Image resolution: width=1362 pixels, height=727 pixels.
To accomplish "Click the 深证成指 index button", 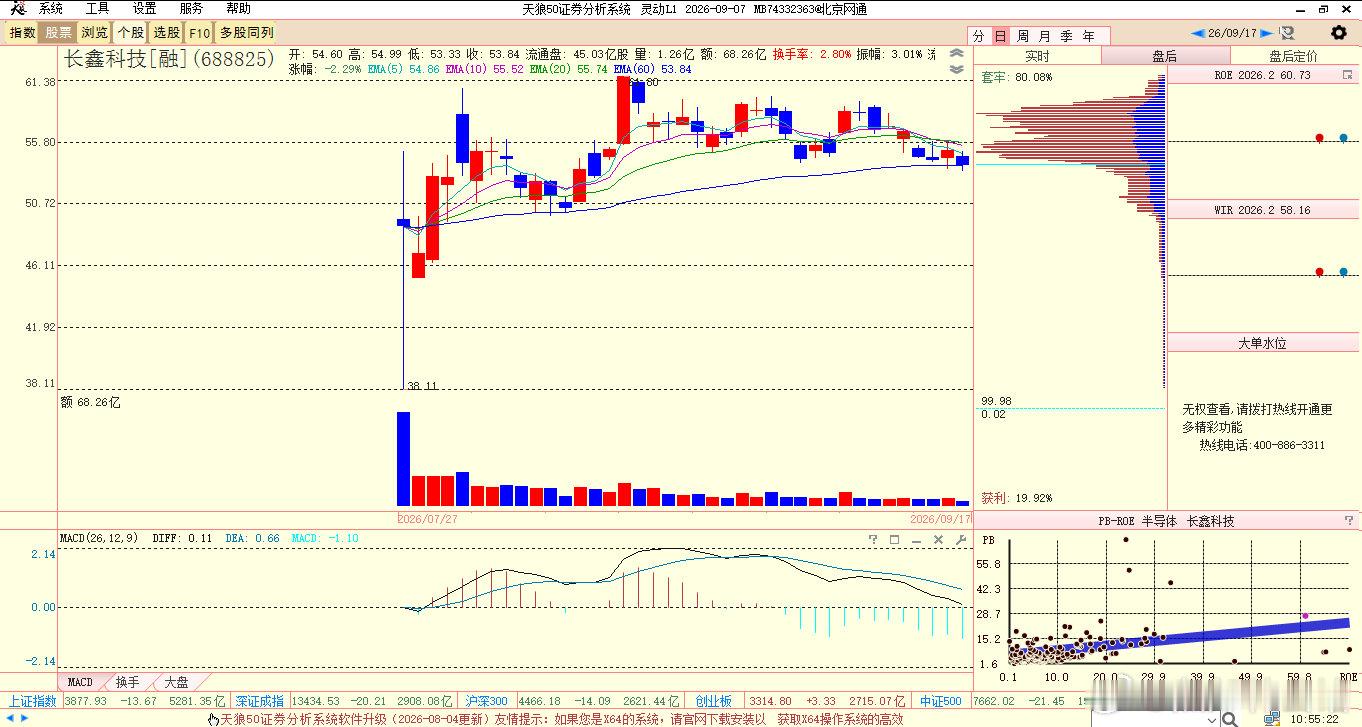I will (260, 702).
